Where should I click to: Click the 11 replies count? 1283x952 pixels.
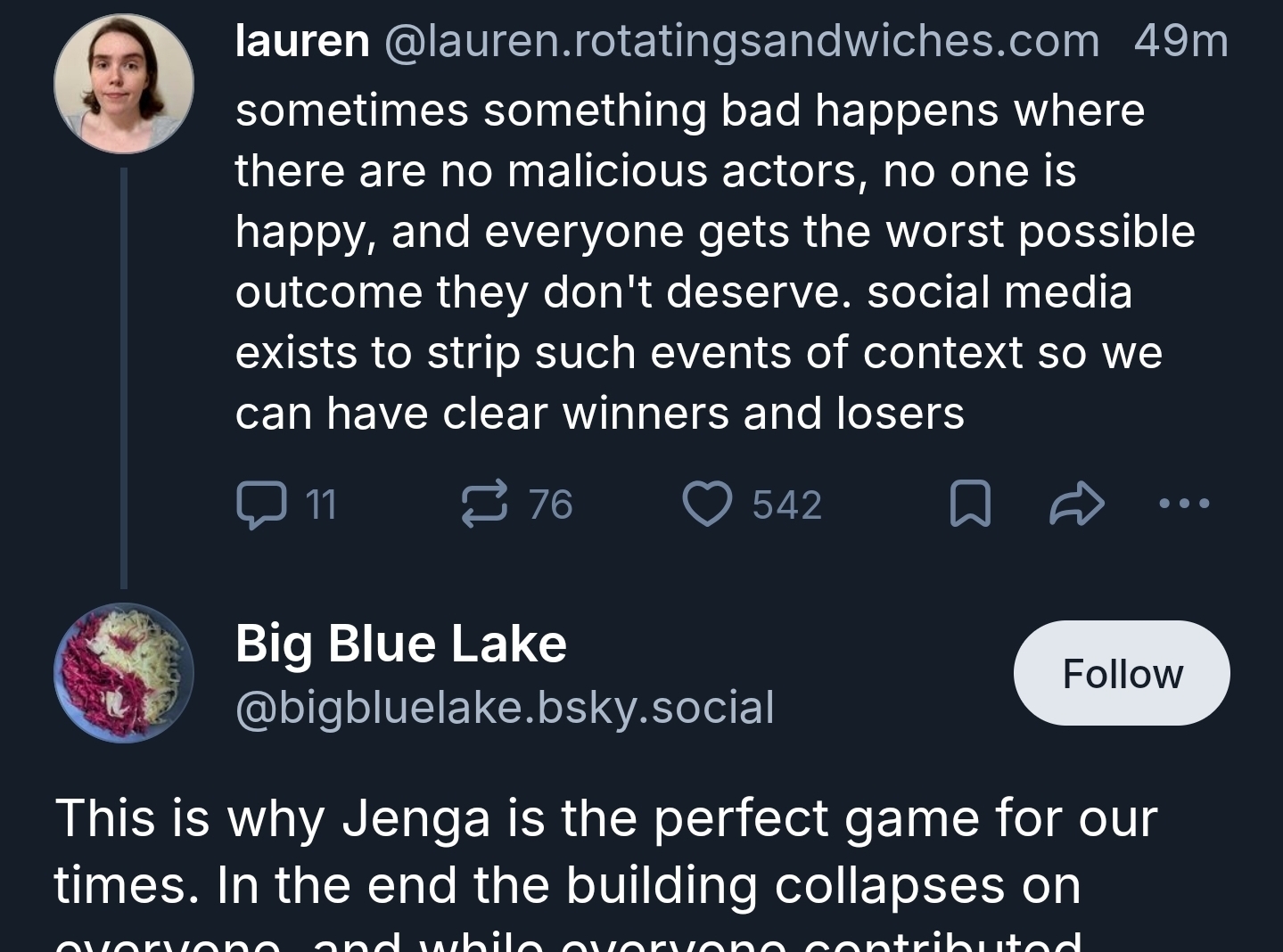(x=321, y=505)
